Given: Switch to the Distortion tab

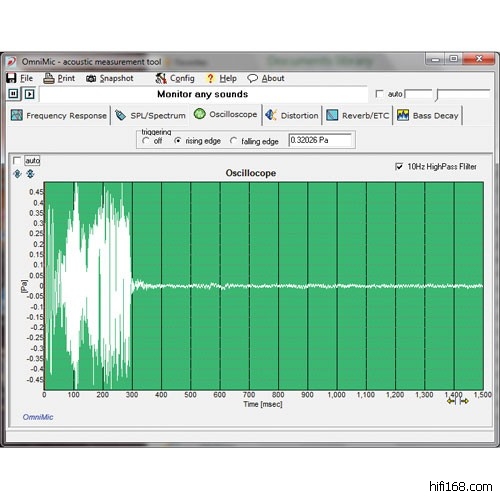Looking at the screenshot, I should (x=292, y=115).
